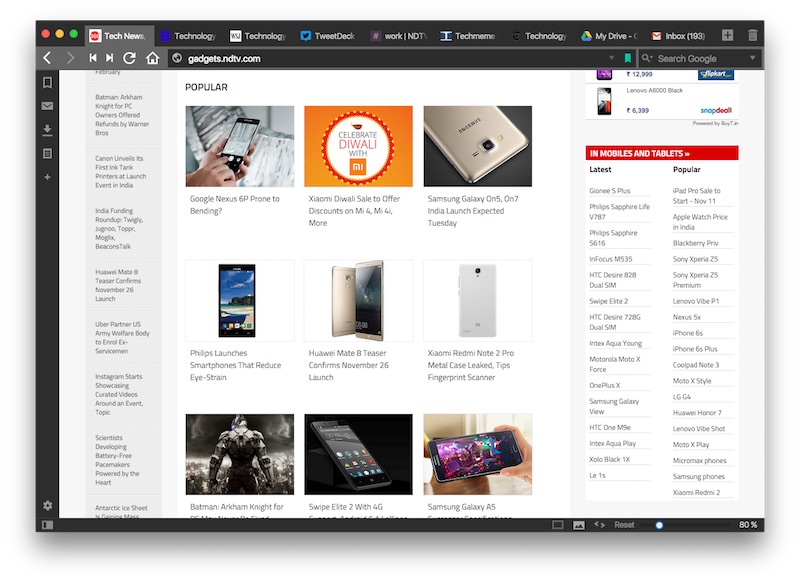Screen dimensions: 800x583
Task: Open Blackberry Priv link
Action: 695,243
